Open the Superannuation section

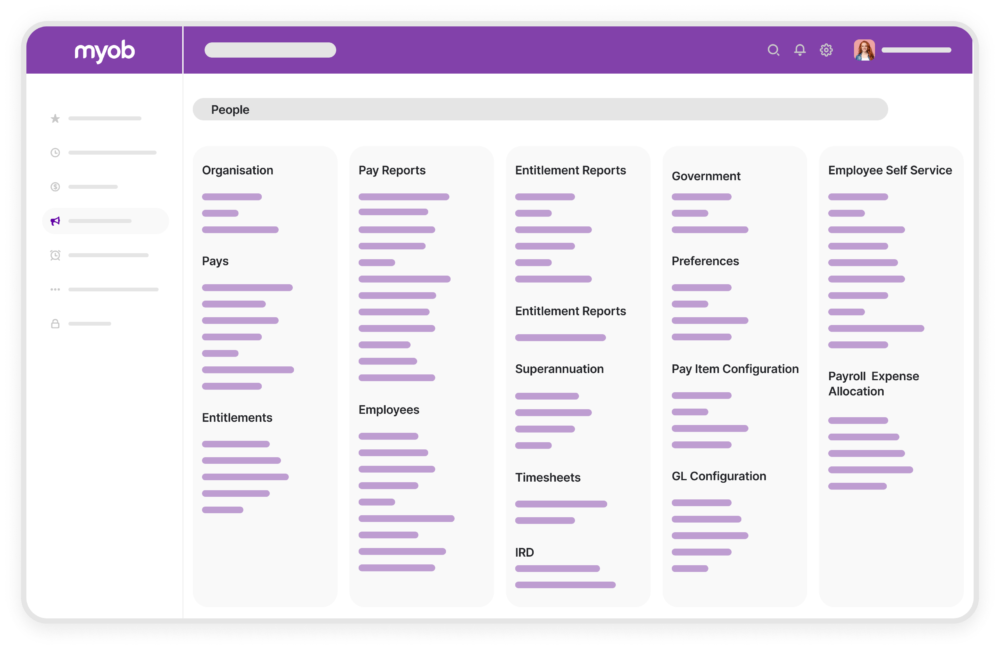tap(559, 368)
